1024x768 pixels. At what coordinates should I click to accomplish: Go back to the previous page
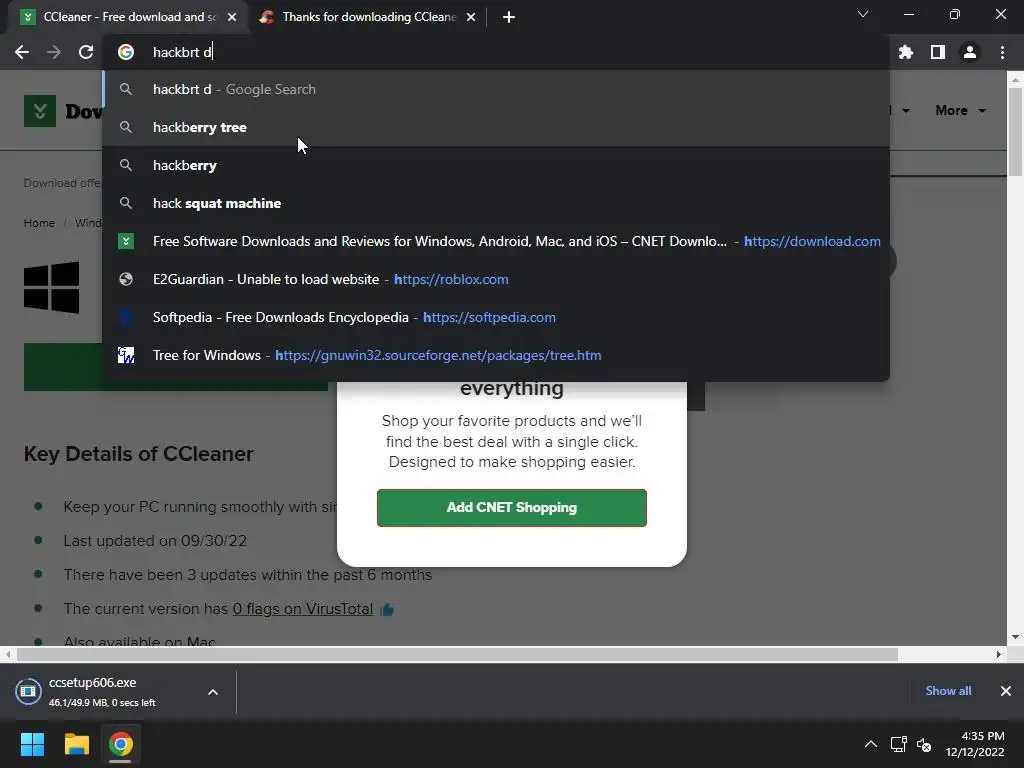click(x=22, y=52)
